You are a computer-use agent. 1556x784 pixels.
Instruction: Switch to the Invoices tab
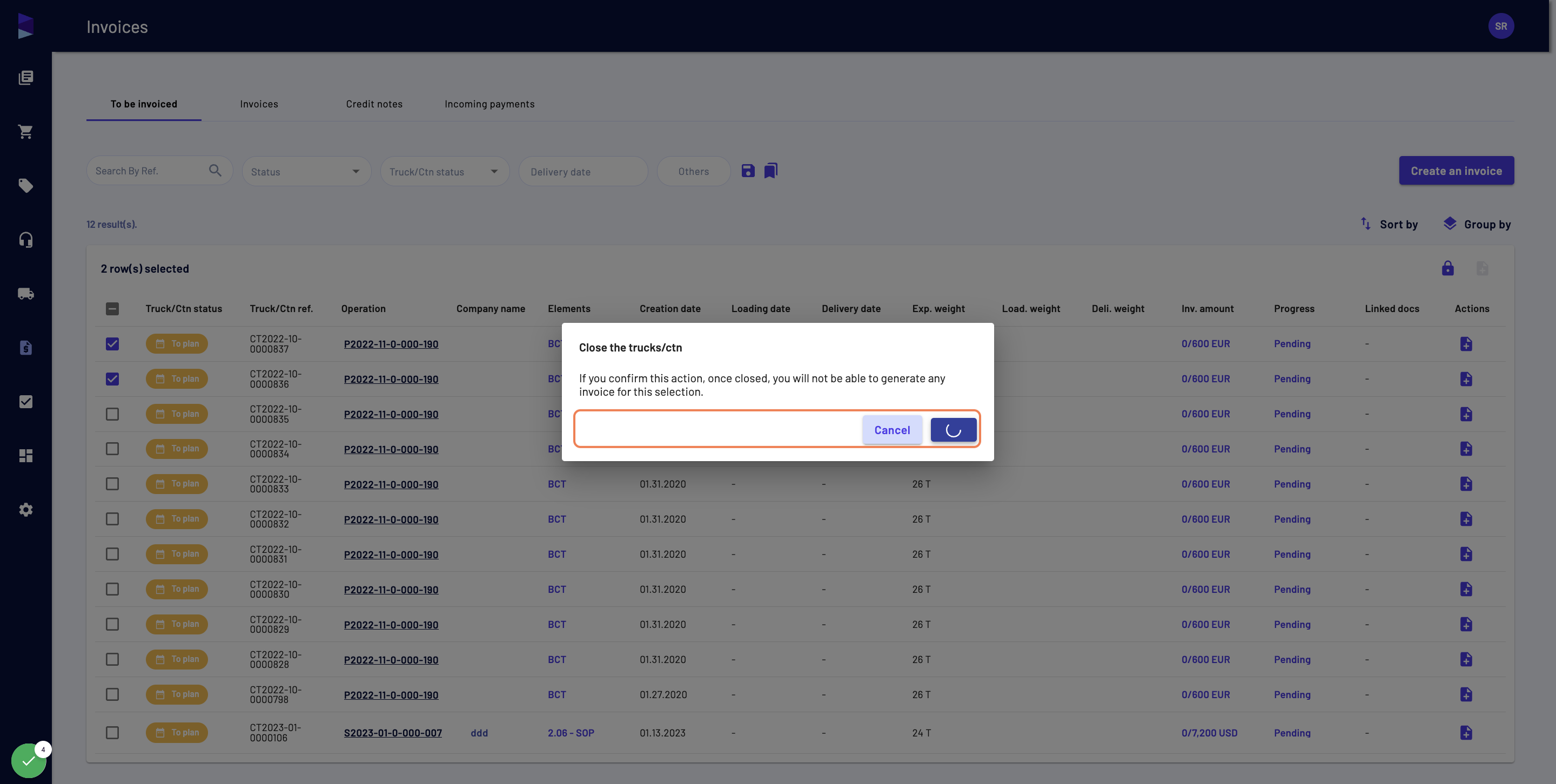coord(259,104)
